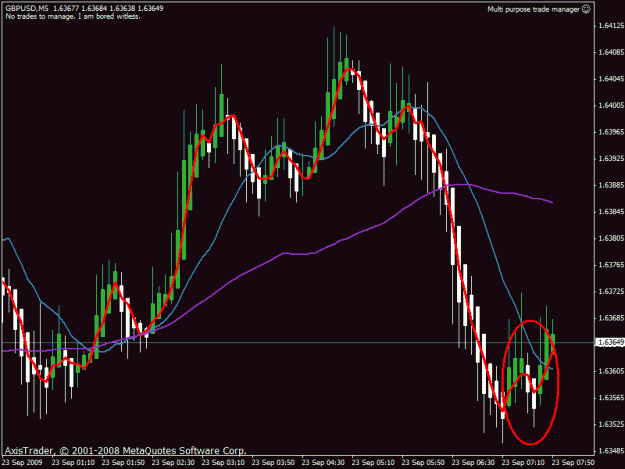Click the current price tag 1.63649
Screen dimensions: 625x469
(x=610, y=342)
